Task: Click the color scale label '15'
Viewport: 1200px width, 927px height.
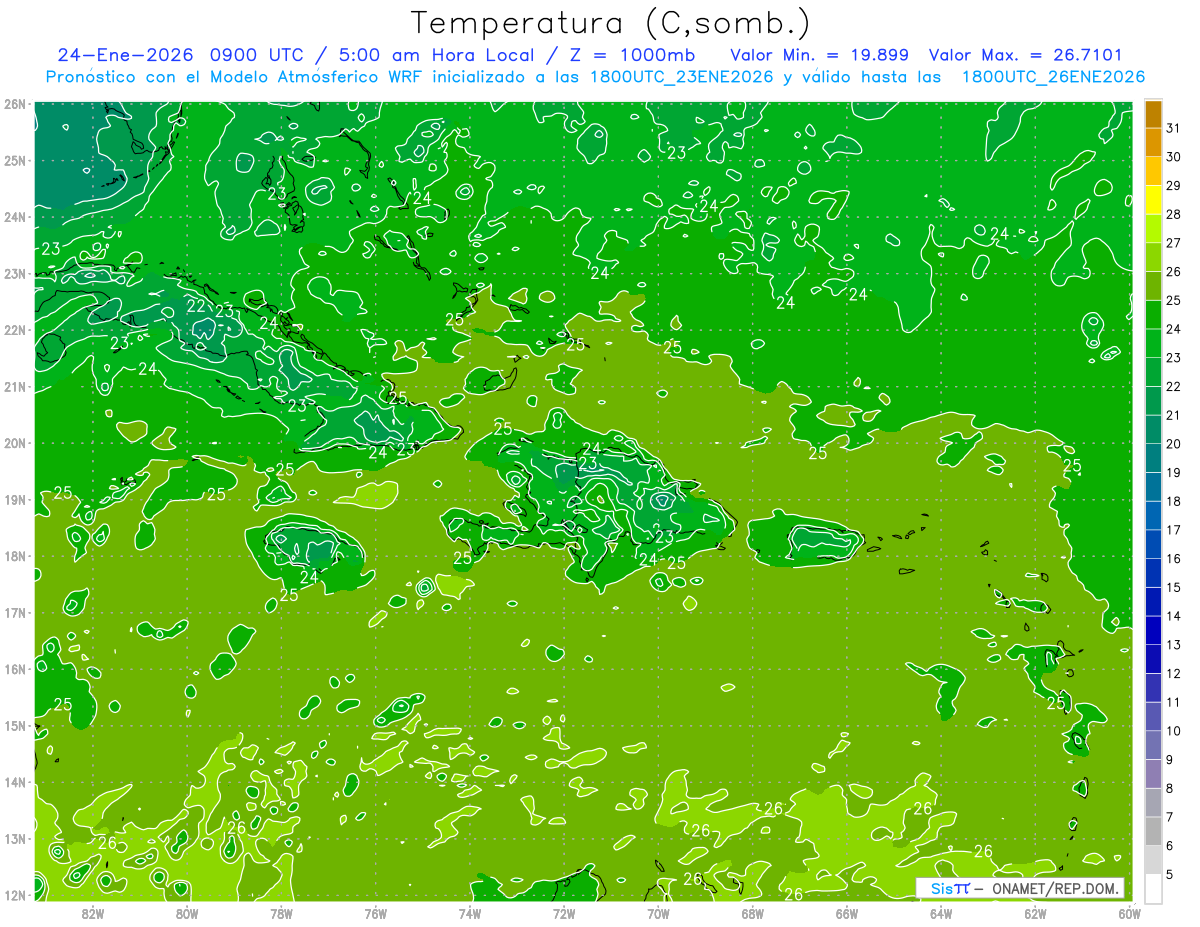Action: pos(1174,587)
